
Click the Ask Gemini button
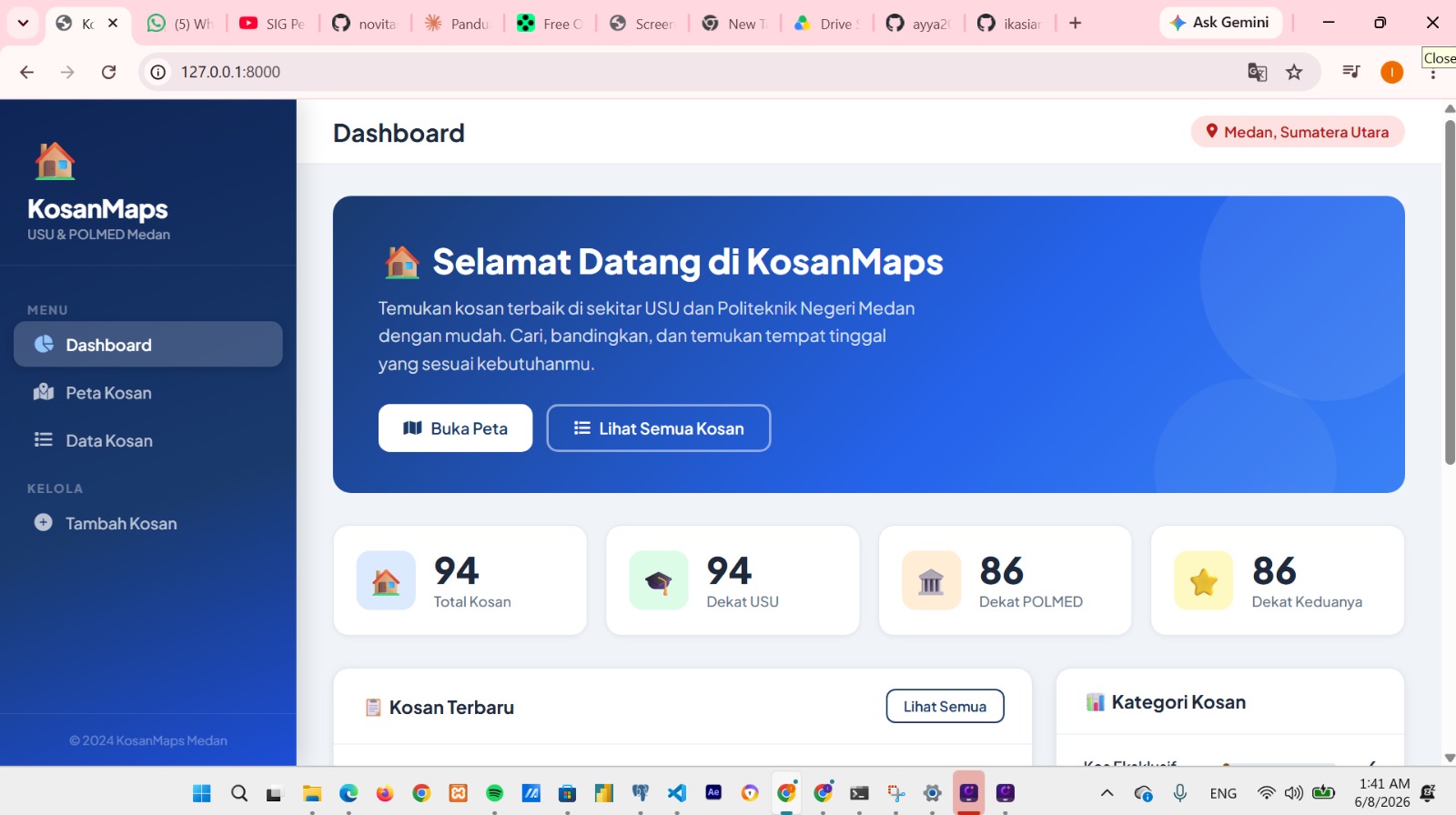pos(1220,23)
